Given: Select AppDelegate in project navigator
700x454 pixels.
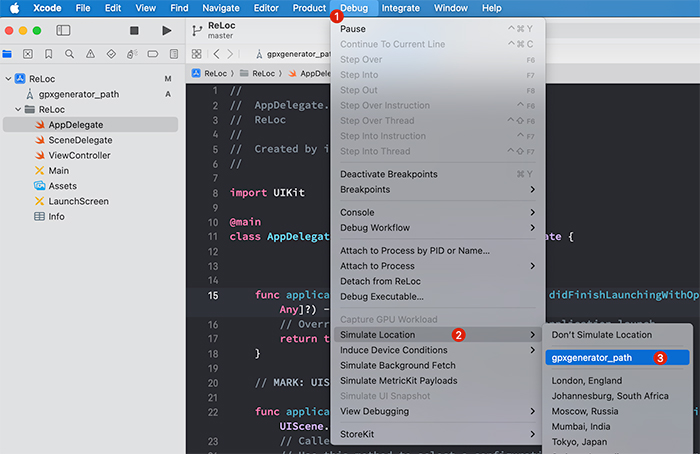Looking at the screenshot, I should pyautogui.click(x=91, y=125).
